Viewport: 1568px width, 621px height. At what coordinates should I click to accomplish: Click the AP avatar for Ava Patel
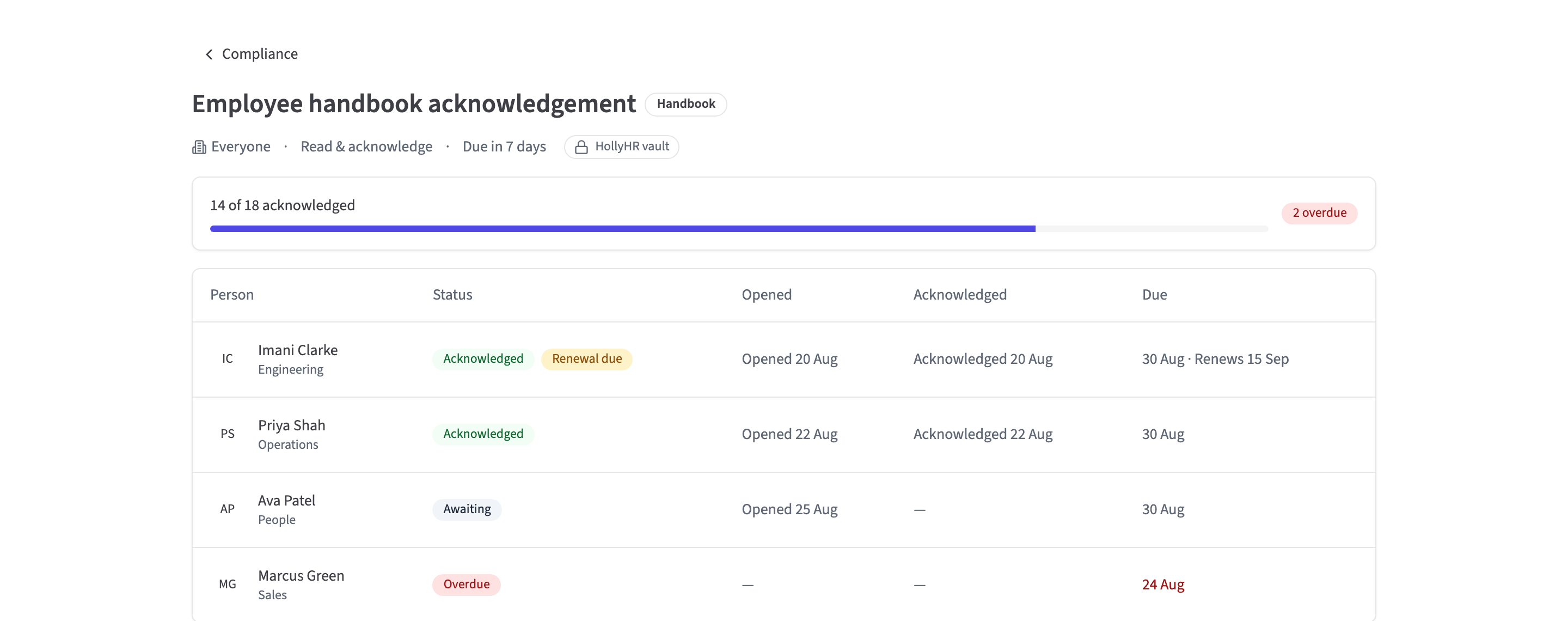(x=227, y=509)
